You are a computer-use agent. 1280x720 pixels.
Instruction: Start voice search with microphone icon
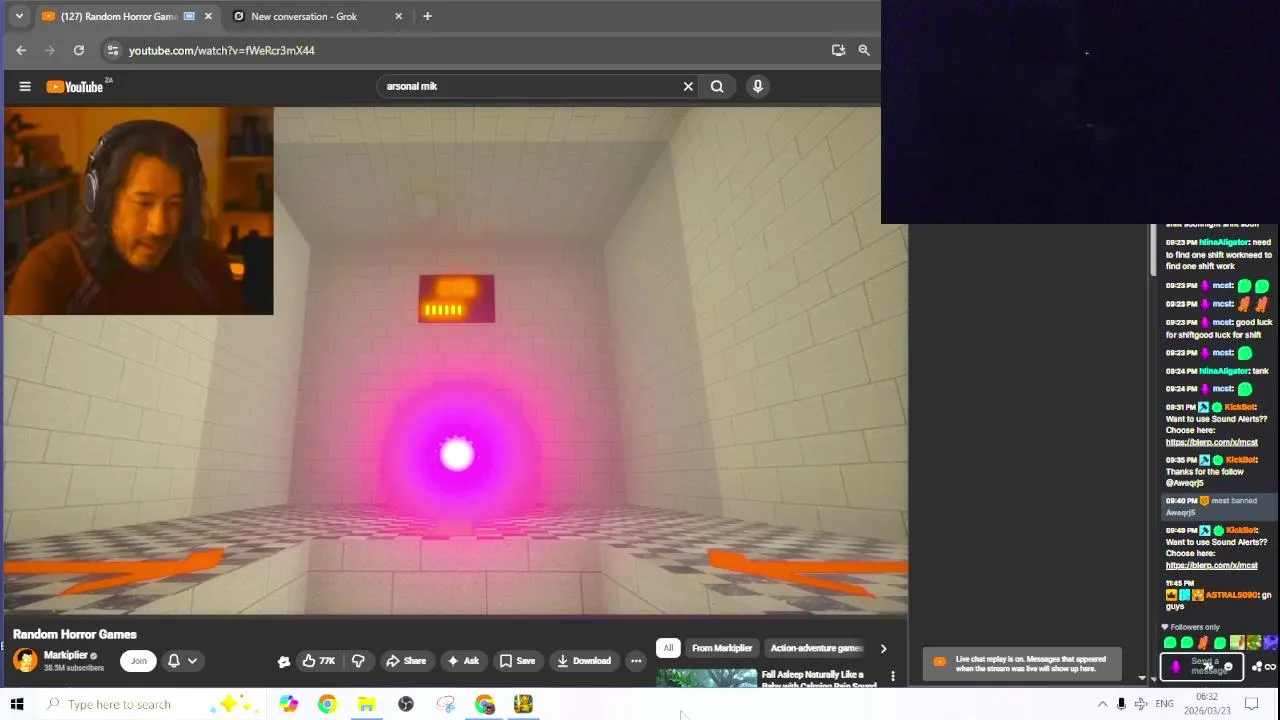(758, 87)
